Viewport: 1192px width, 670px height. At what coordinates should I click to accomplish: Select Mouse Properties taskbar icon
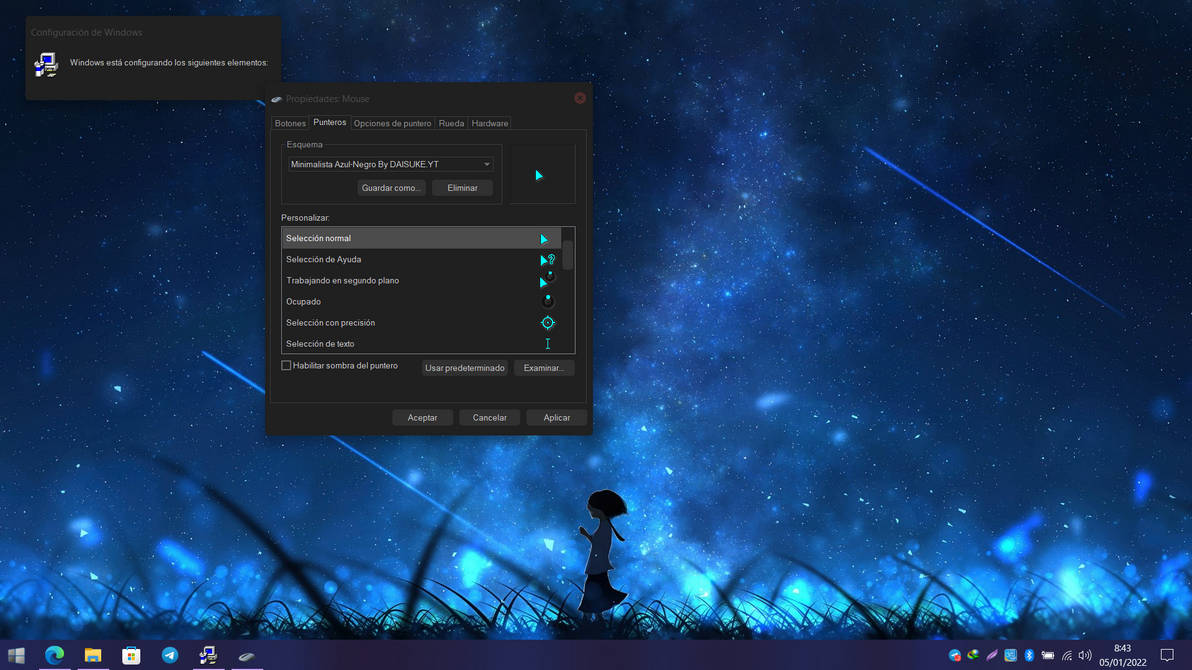246,656
